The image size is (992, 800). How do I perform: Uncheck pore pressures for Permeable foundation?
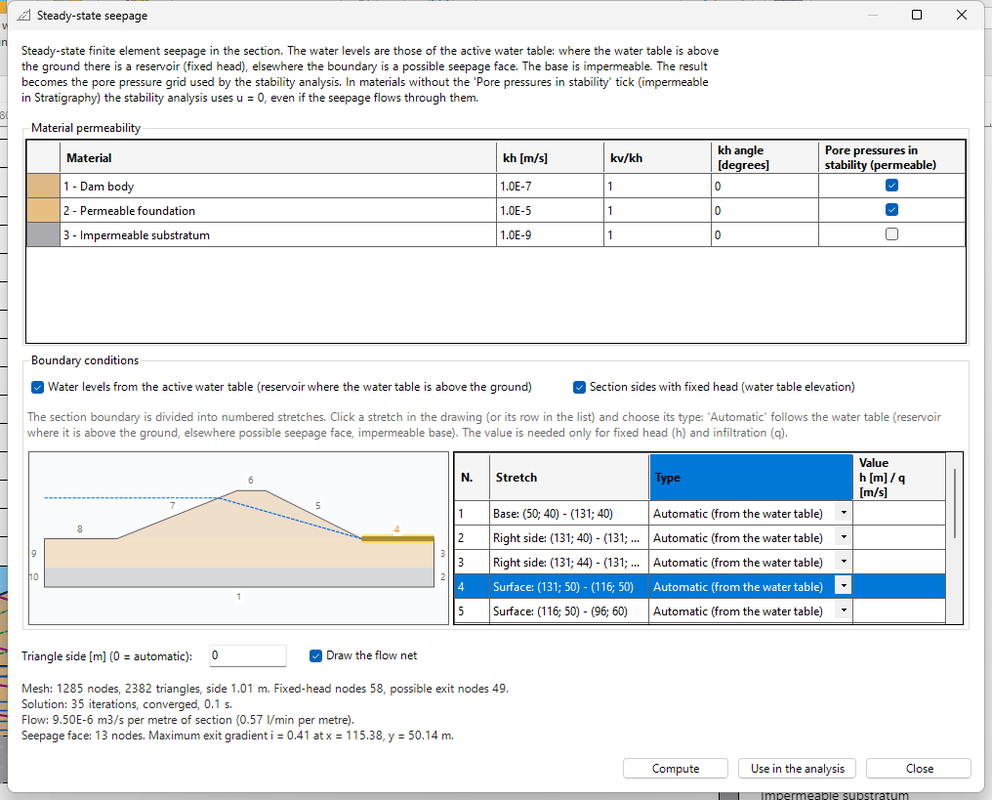[x=891, y=210]
